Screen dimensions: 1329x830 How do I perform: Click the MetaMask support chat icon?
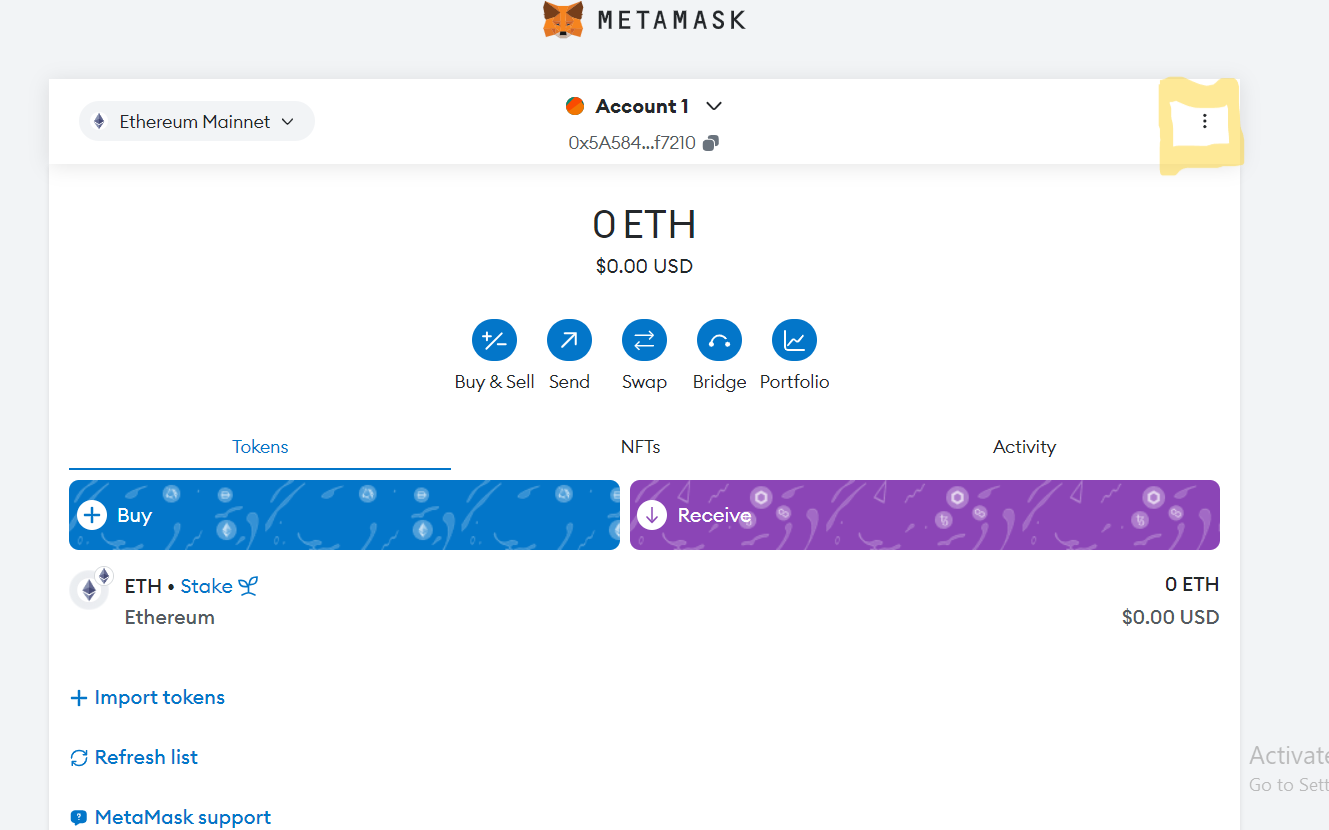pyautogui.click(x=79, y=818)
